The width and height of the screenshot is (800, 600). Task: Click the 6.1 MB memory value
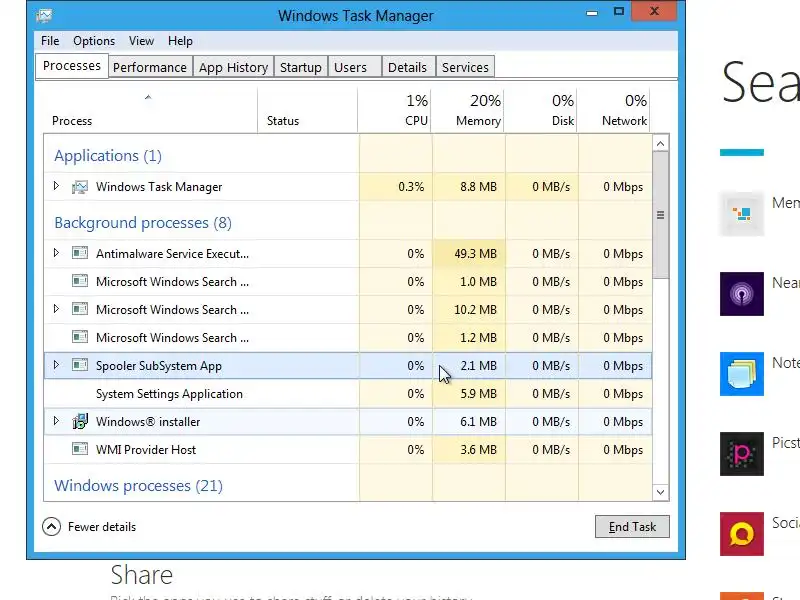point(478,422)
